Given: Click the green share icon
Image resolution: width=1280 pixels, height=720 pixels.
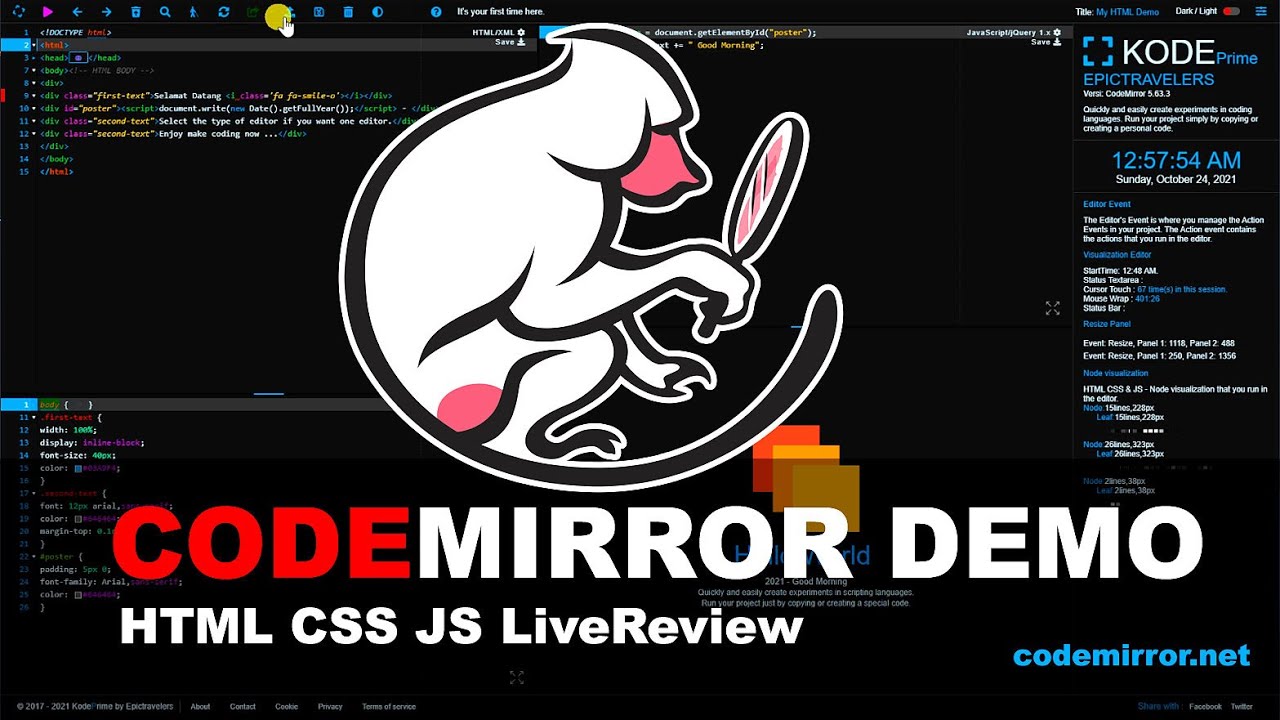Looking at the screenshot, I should pos(252,12).
